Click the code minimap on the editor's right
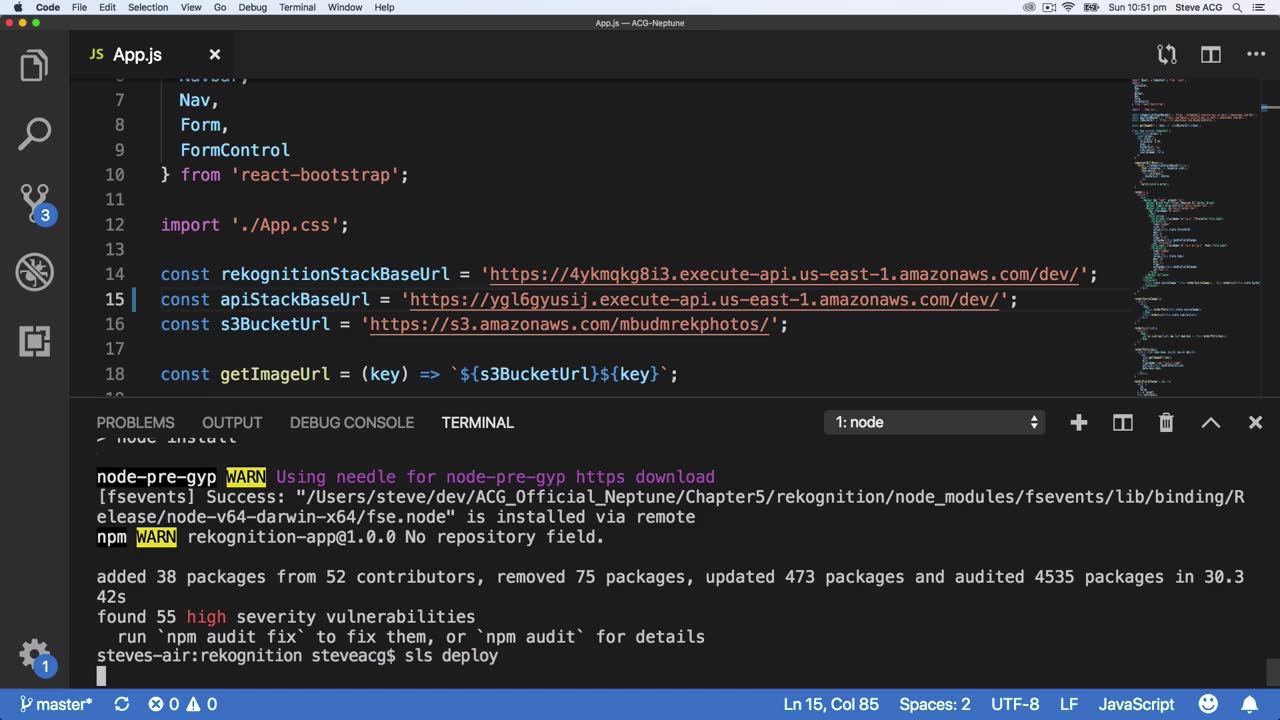The width and height of the screenshot is (1280, 720). [x=1198, y=237]
